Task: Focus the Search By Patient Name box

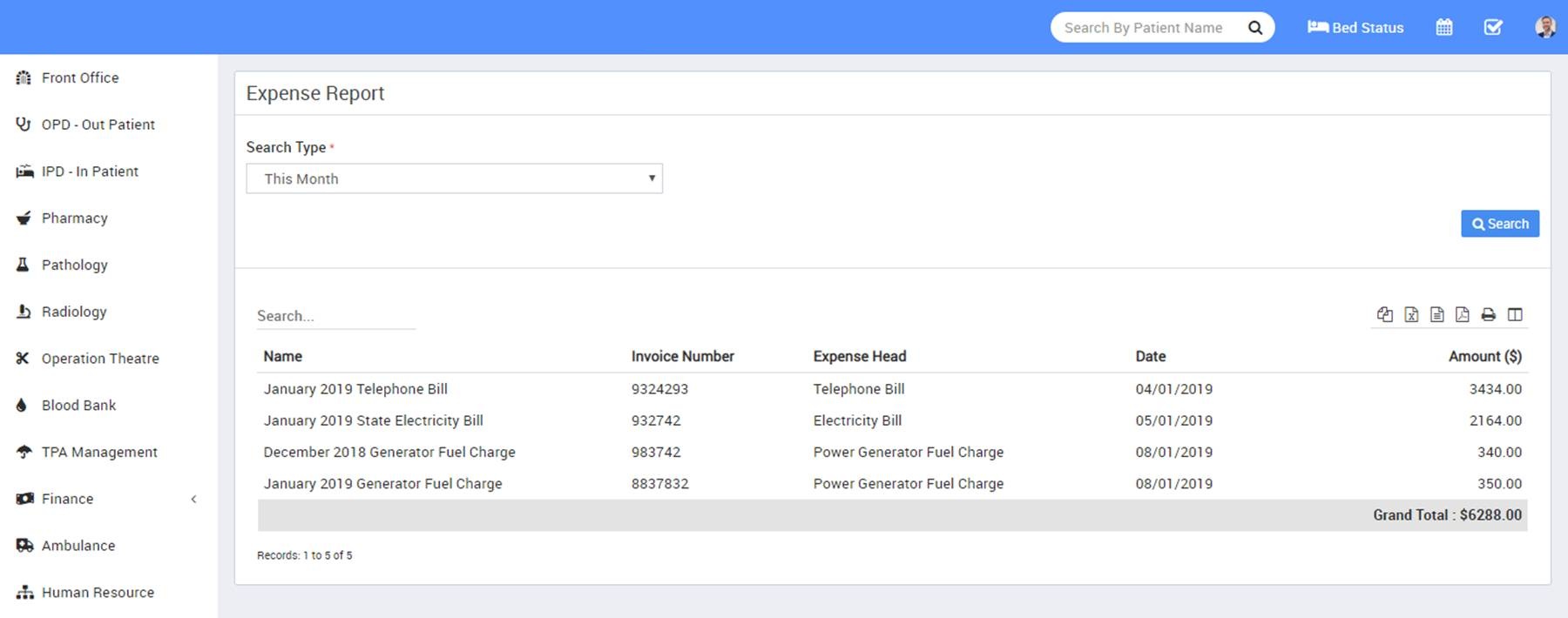Action: (1143, 28)
